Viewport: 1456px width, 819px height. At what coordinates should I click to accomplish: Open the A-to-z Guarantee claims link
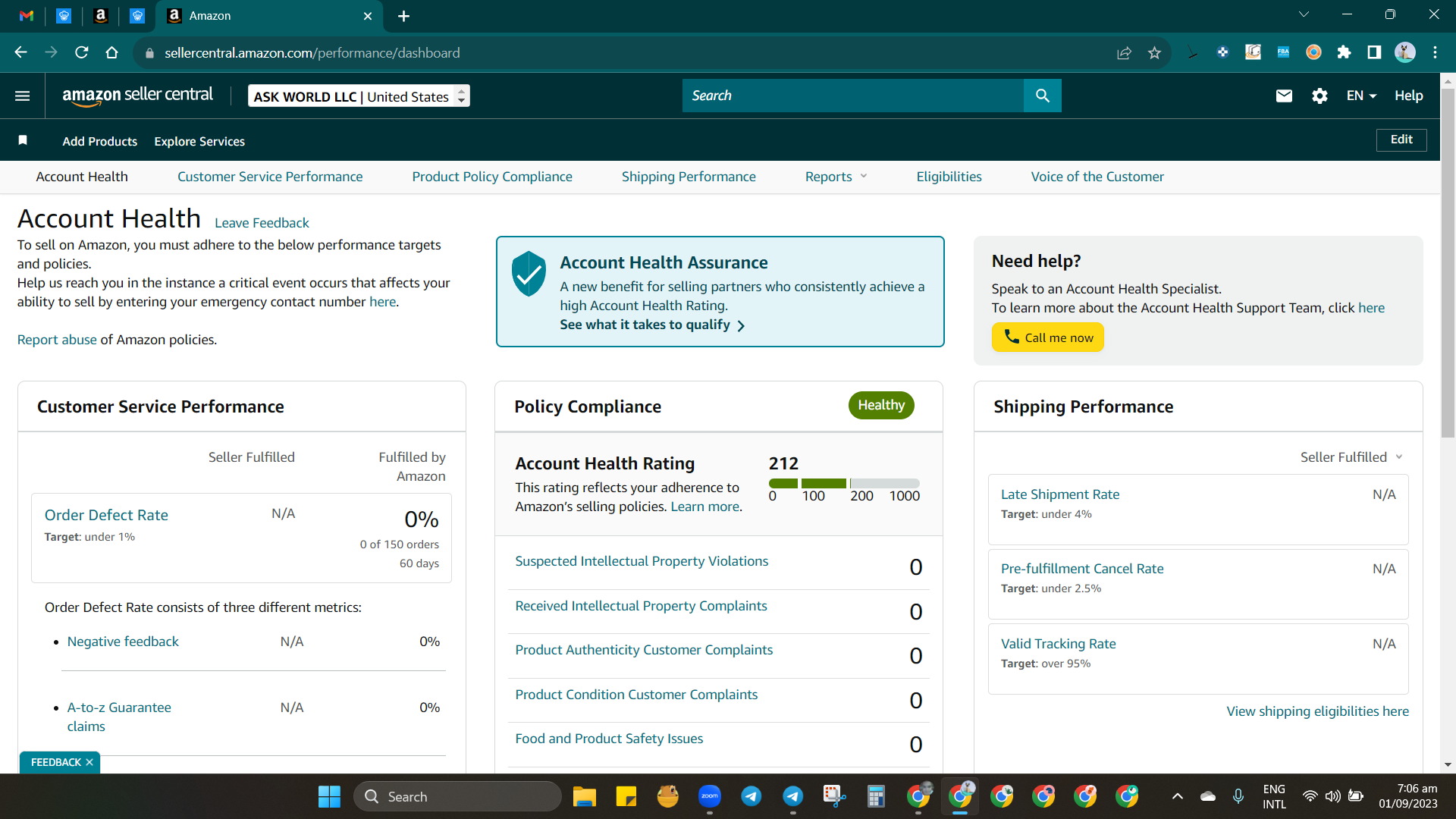click(119, 717)
